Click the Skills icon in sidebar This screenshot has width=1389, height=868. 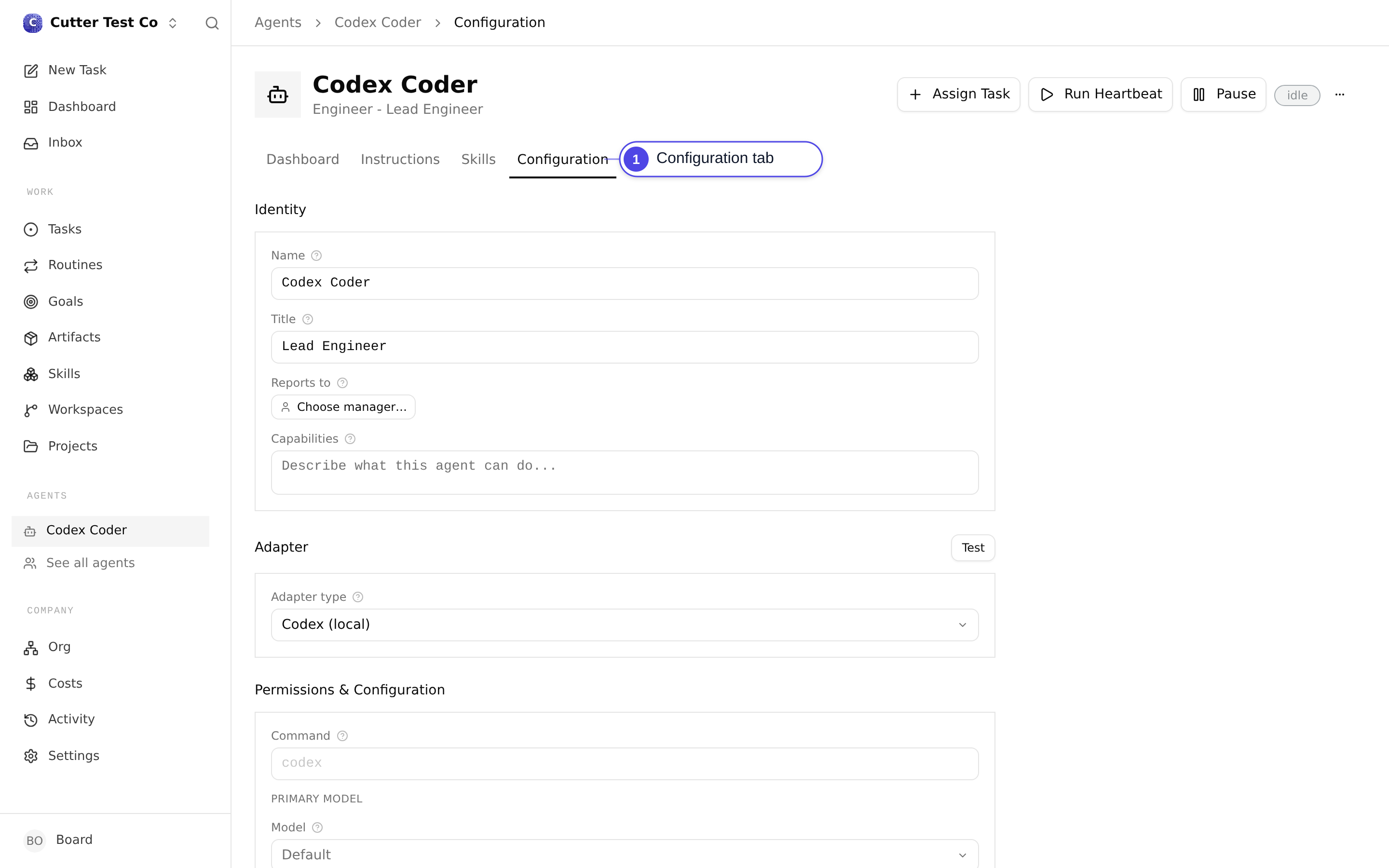click(31, 374)
